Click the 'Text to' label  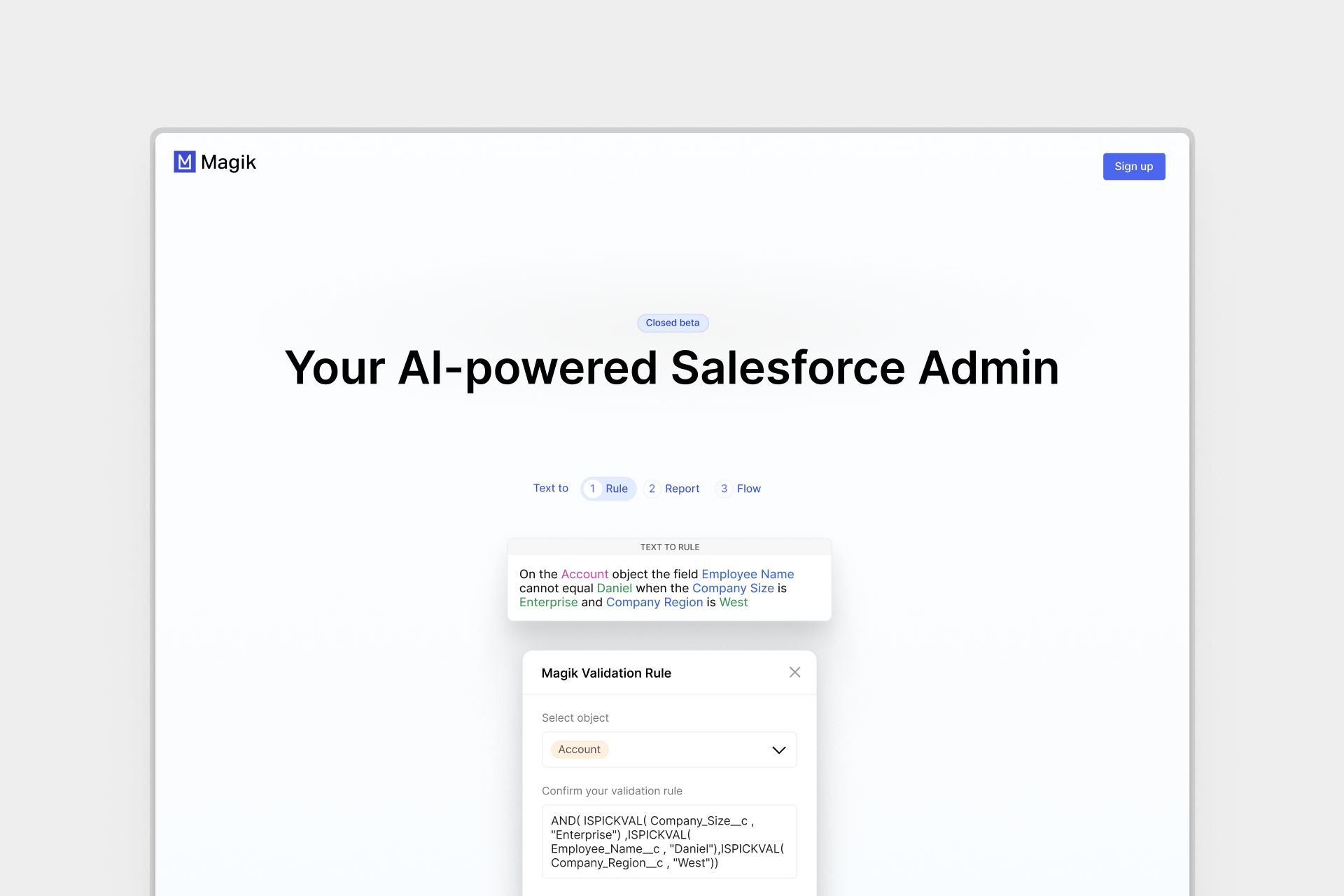(x=551, y=488)
